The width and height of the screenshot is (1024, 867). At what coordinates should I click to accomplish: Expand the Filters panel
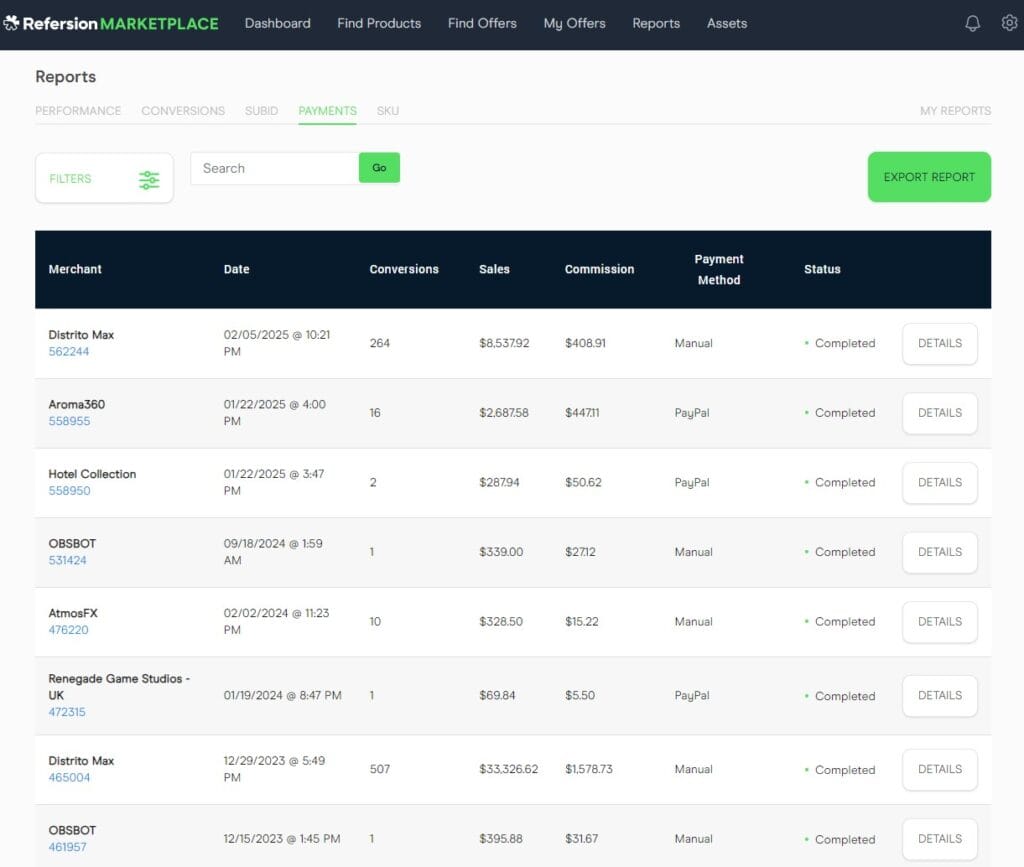tap(104, 178)
